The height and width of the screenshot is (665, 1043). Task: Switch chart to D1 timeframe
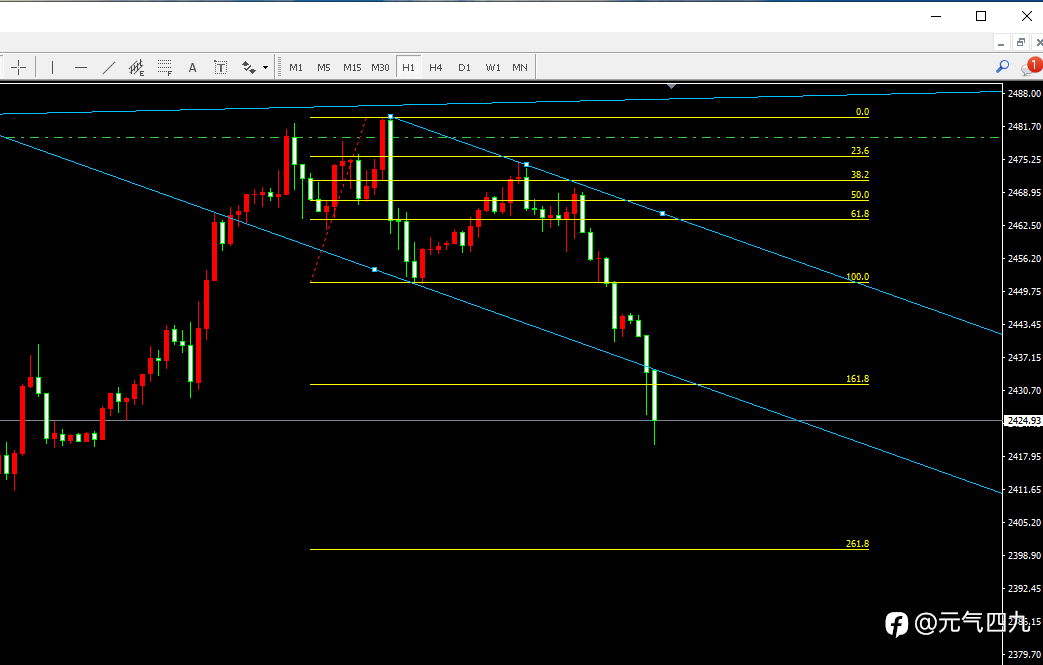point(464,67)
